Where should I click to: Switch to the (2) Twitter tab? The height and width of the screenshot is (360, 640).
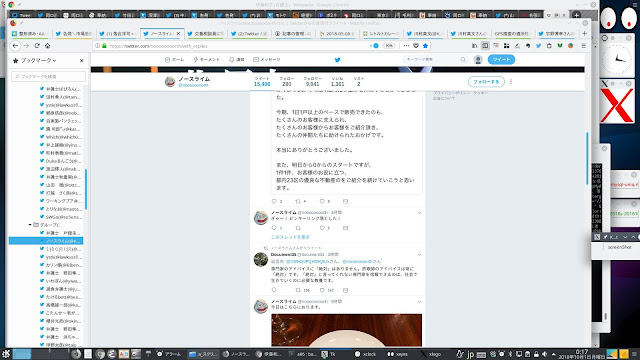point(249,33)
